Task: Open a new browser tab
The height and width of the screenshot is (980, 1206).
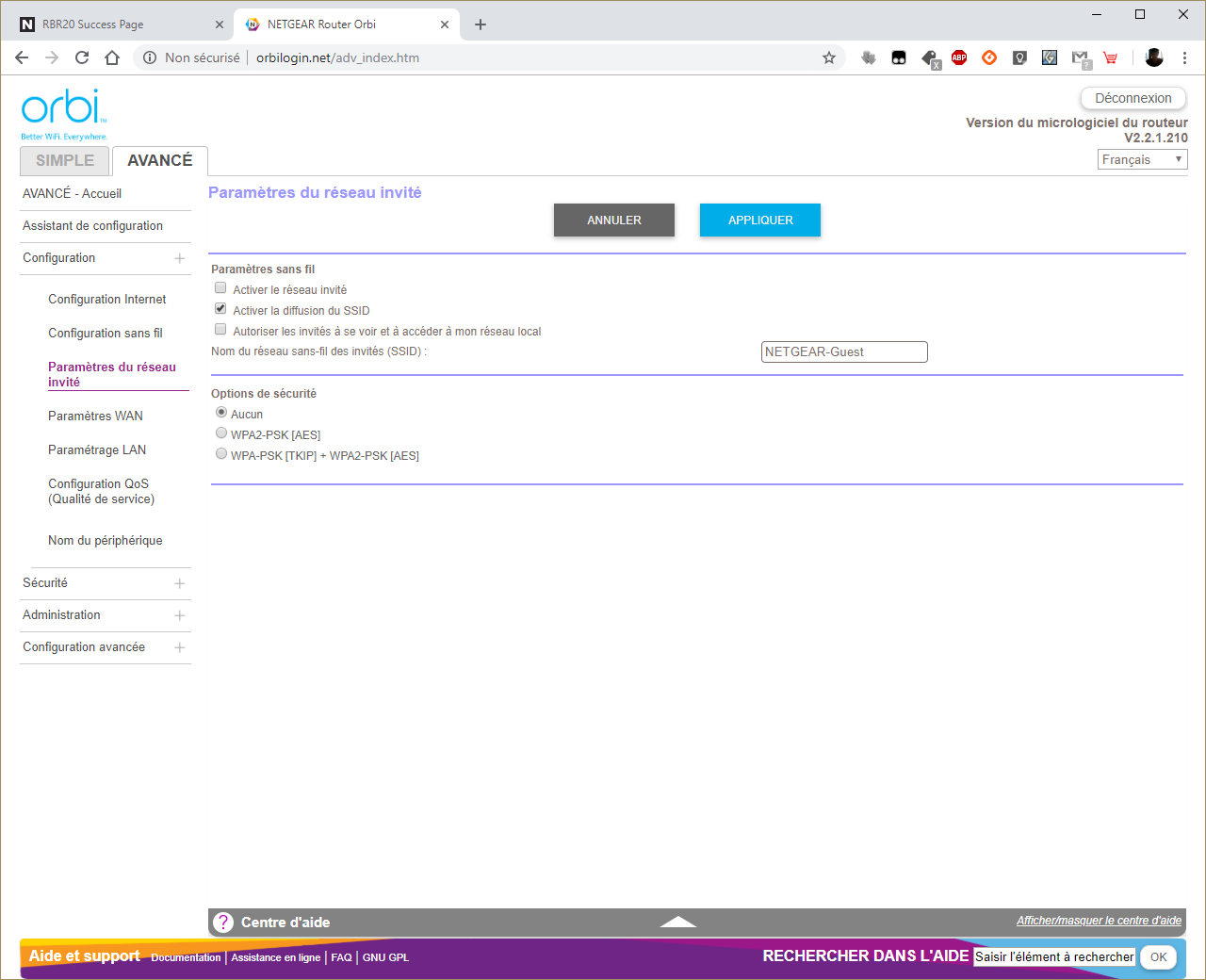Action: click(481, 24)
